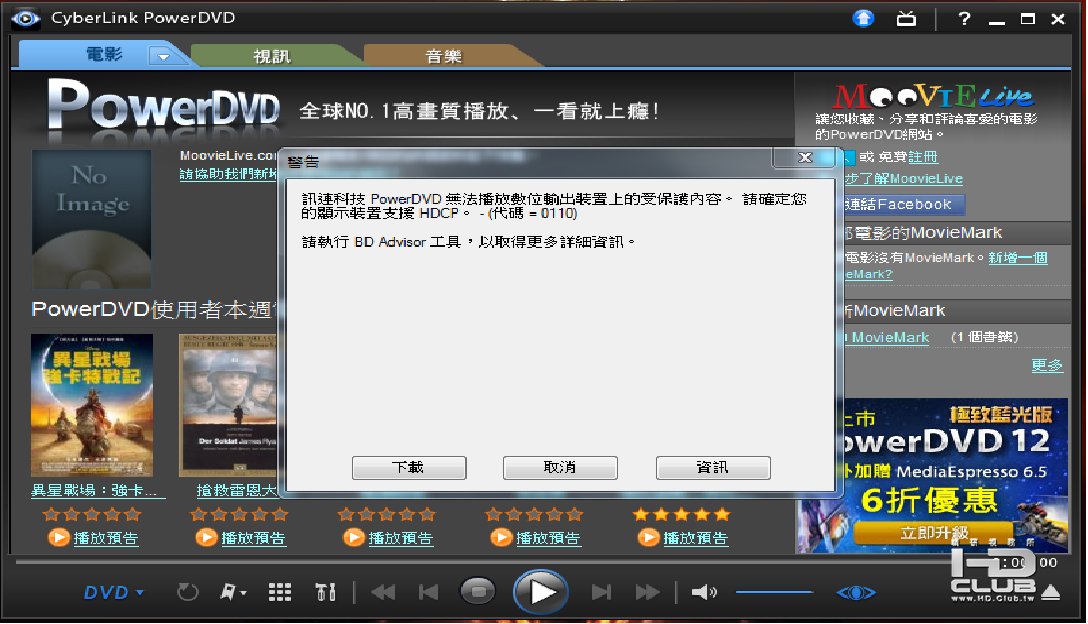Click the large play button

(x=541, y=592)
